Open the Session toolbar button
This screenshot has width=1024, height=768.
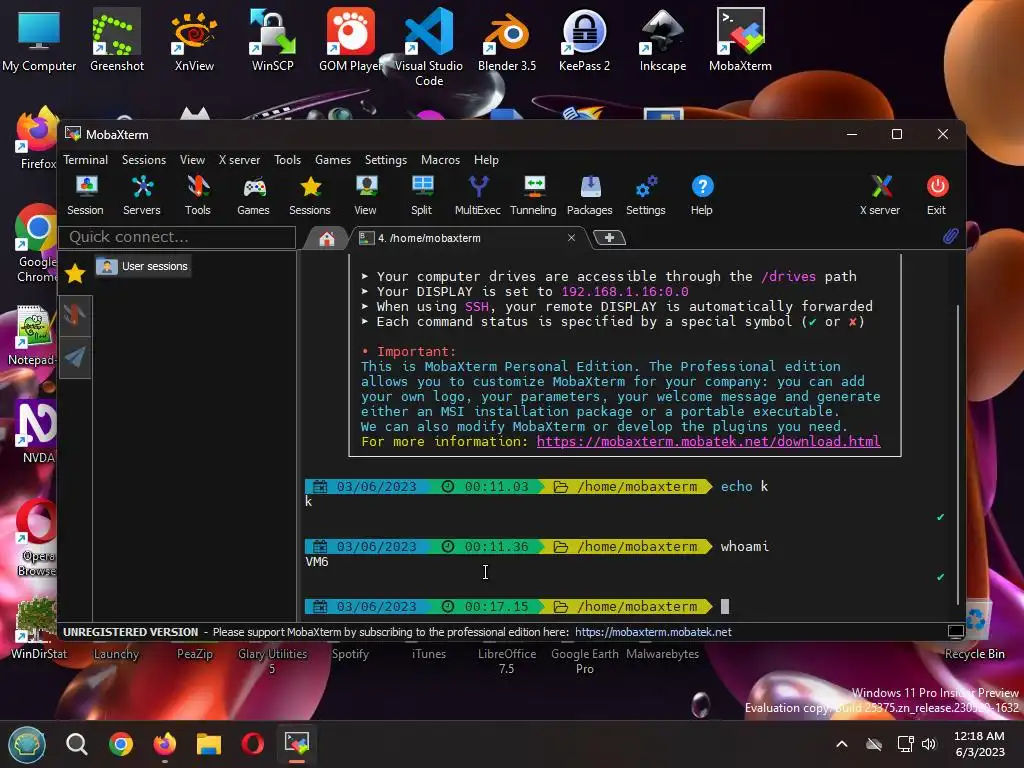pyautogui.click(x=86, y=195)
